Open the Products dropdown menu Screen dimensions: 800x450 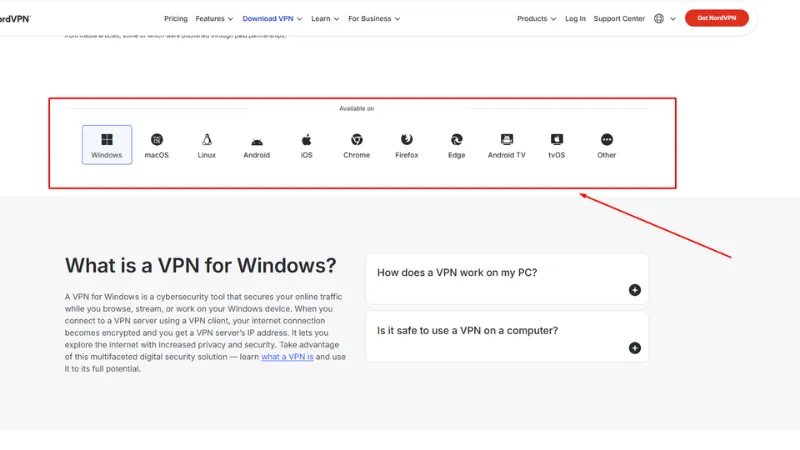pos(536,18)
